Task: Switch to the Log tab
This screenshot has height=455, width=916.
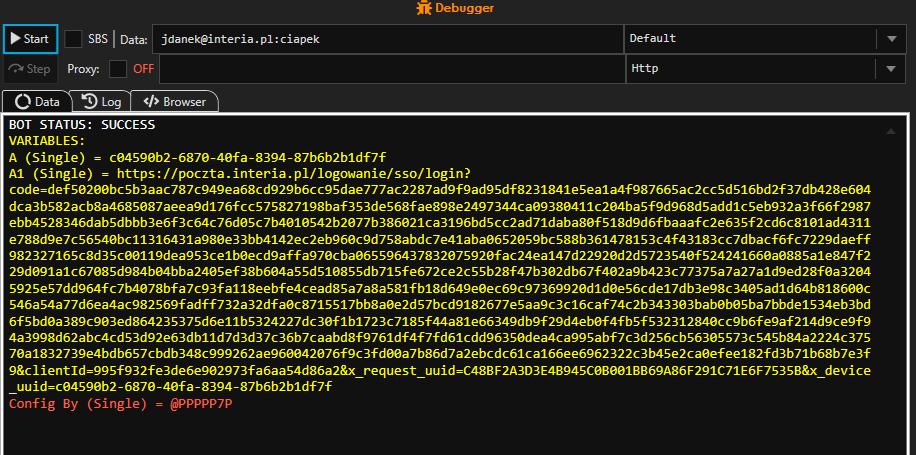Action: coord(101,101)
